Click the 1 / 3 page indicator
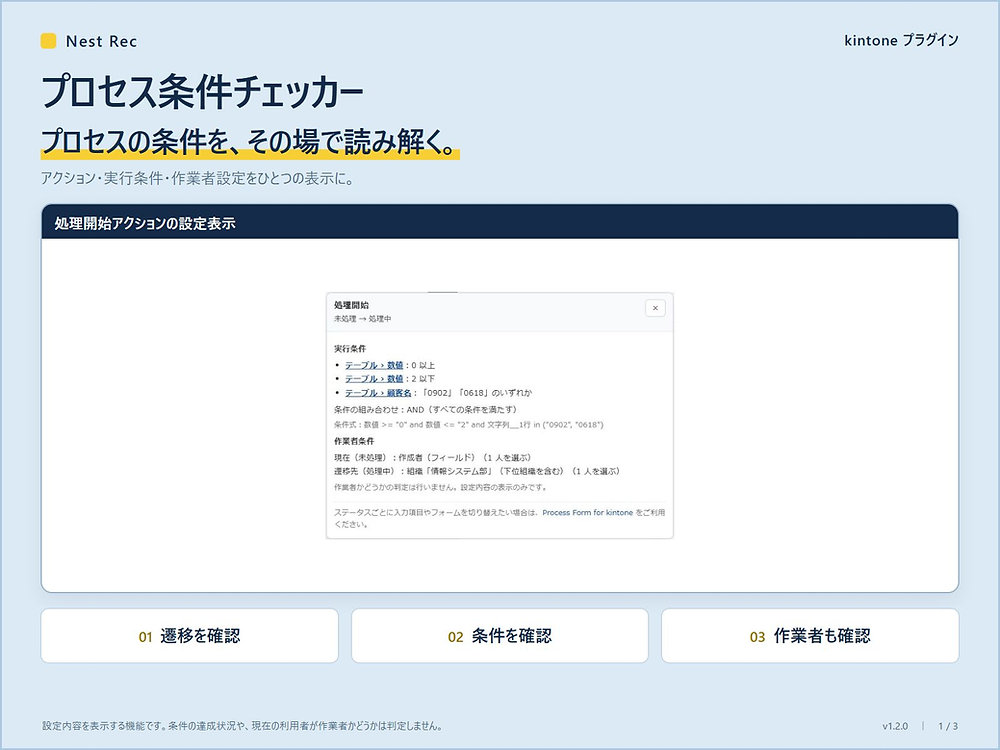Screen dimensions: 1000x750 (x=948, y=726)
